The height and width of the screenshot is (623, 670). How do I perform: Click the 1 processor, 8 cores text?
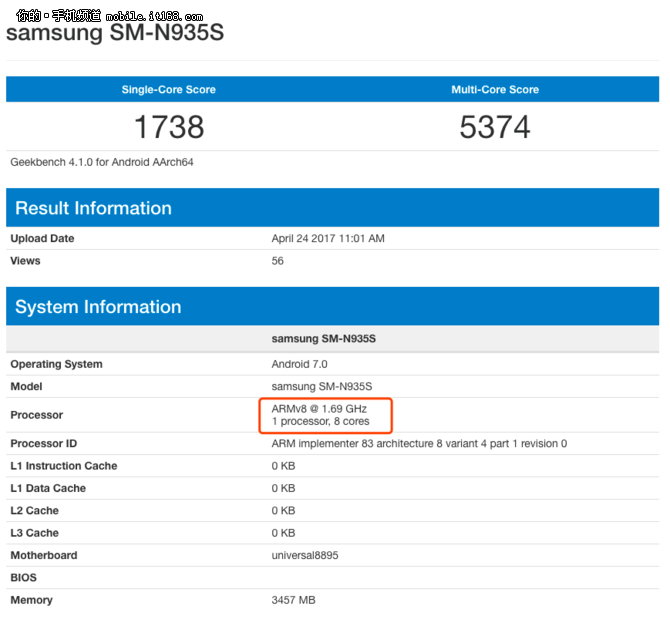tap(320, 421)
